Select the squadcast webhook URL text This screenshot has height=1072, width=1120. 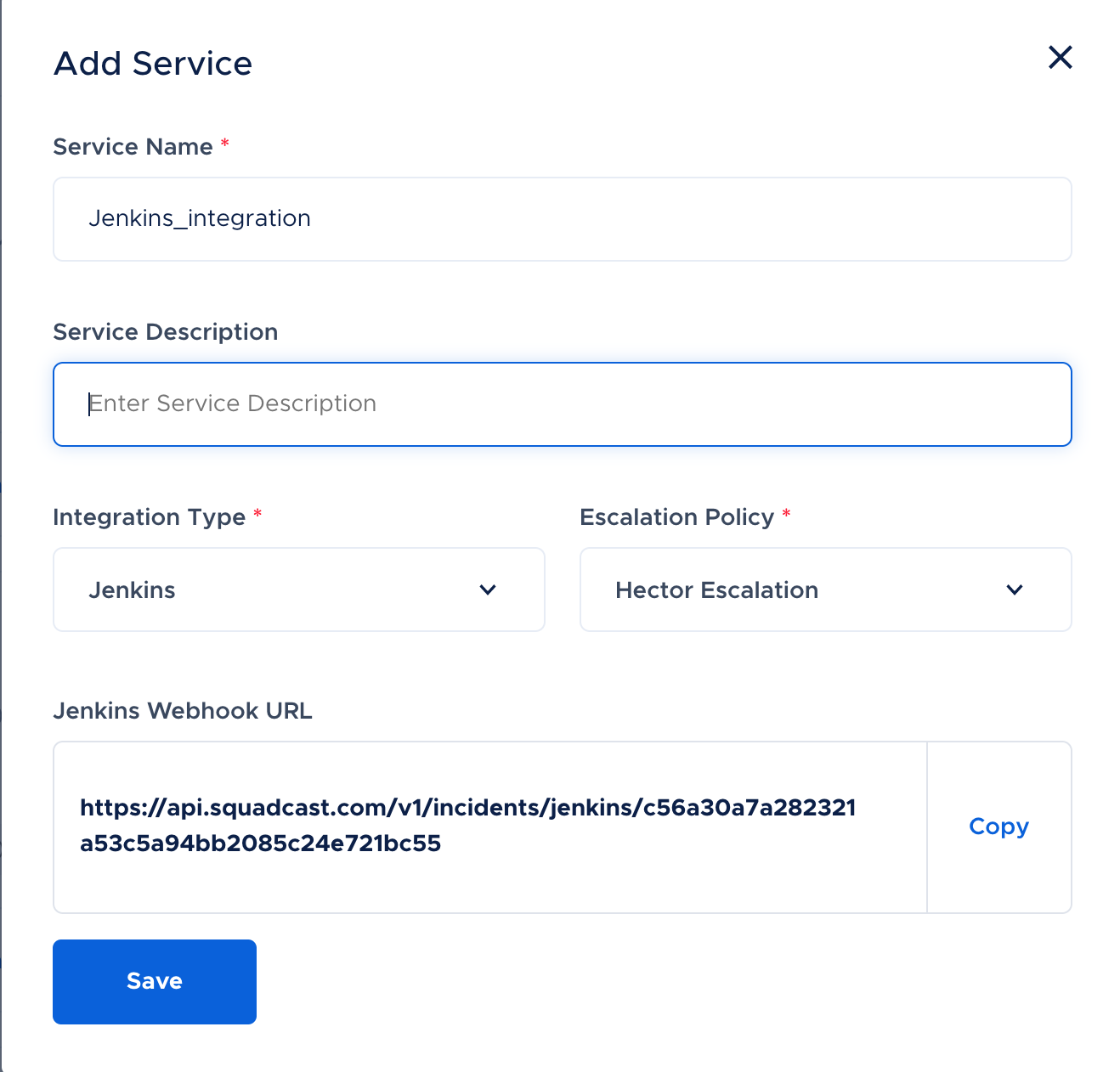click(x=467, y=825)
